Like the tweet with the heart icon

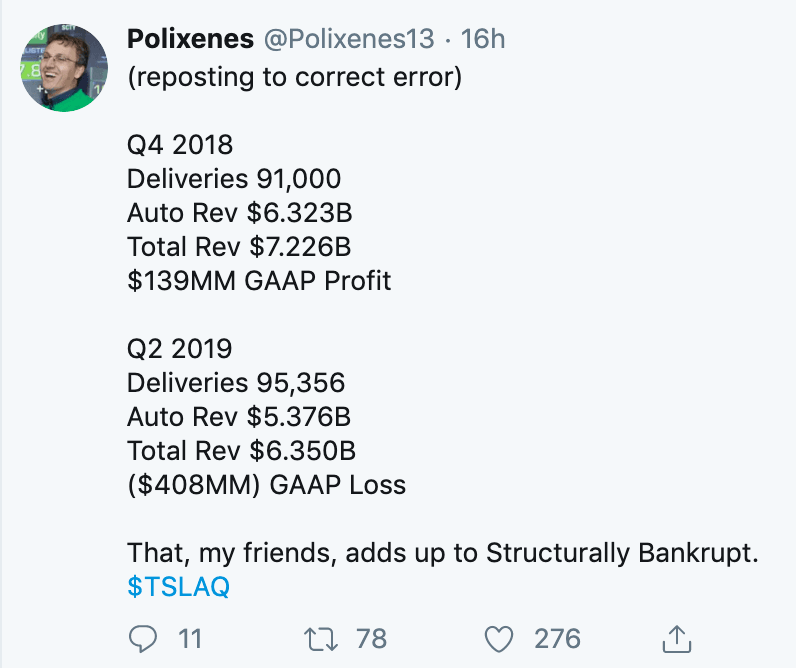click(498, 638)
